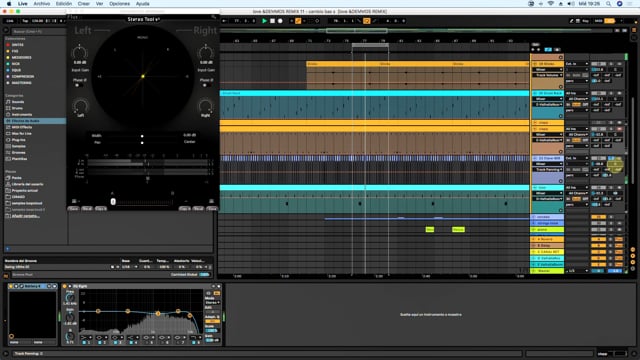Click the Record button in transport
This screenshot has height=360, width=640.
coord(280,21)
